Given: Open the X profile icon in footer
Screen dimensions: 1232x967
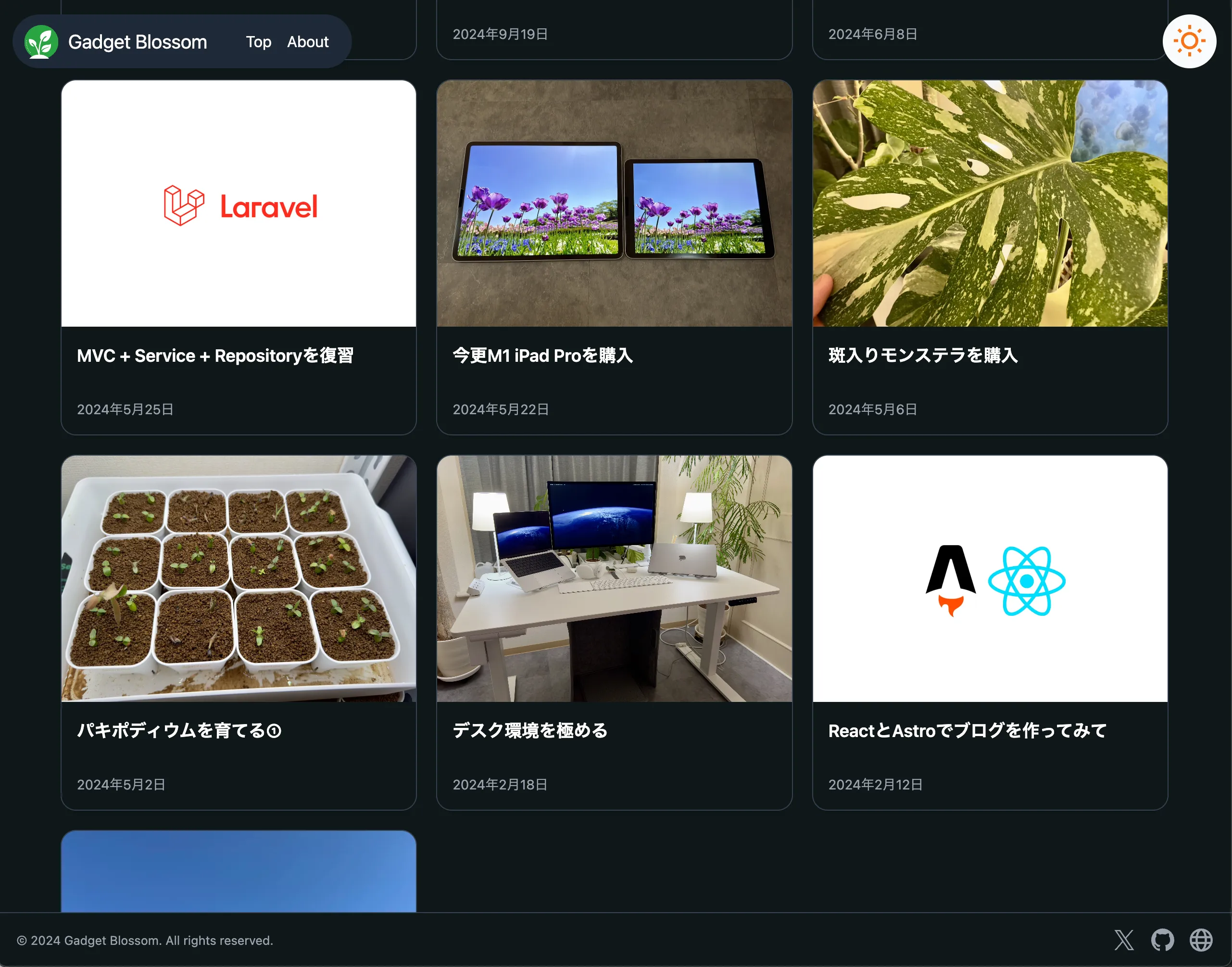Looking at the screenshot, I should 1124,941.
